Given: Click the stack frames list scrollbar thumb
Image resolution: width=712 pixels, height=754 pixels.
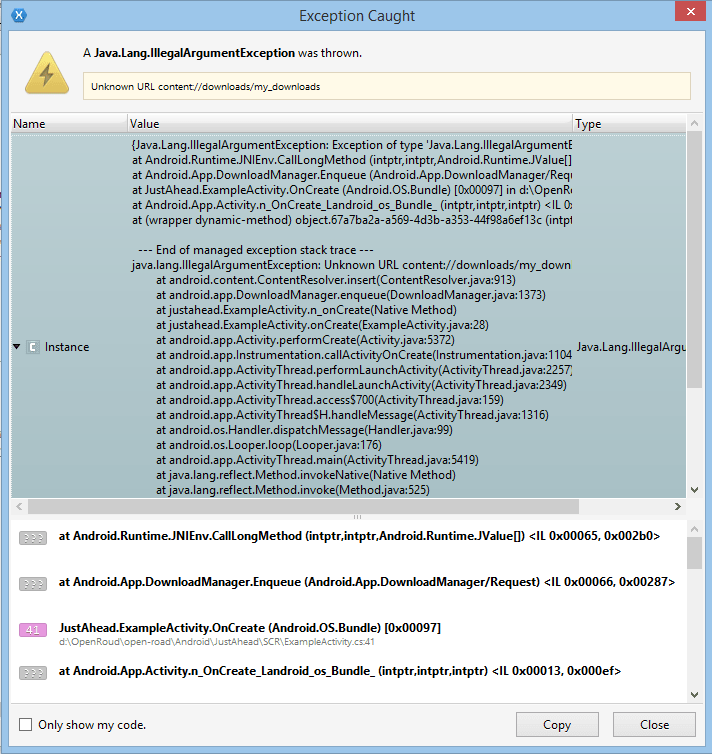Looking at the screenshot, I should (694, 553).
